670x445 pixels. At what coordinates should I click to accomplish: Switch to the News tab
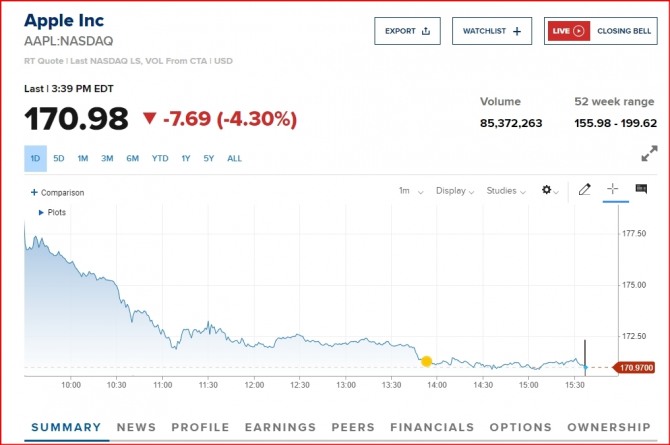click(136, 427)
